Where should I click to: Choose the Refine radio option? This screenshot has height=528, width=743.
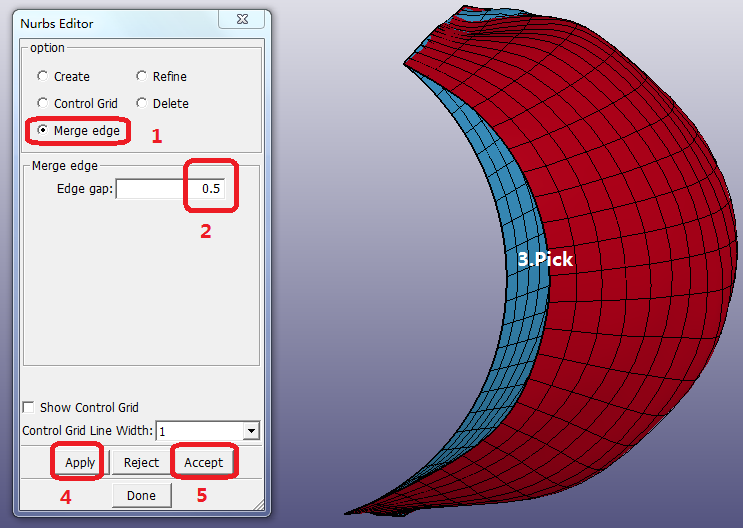click(141, 76)
